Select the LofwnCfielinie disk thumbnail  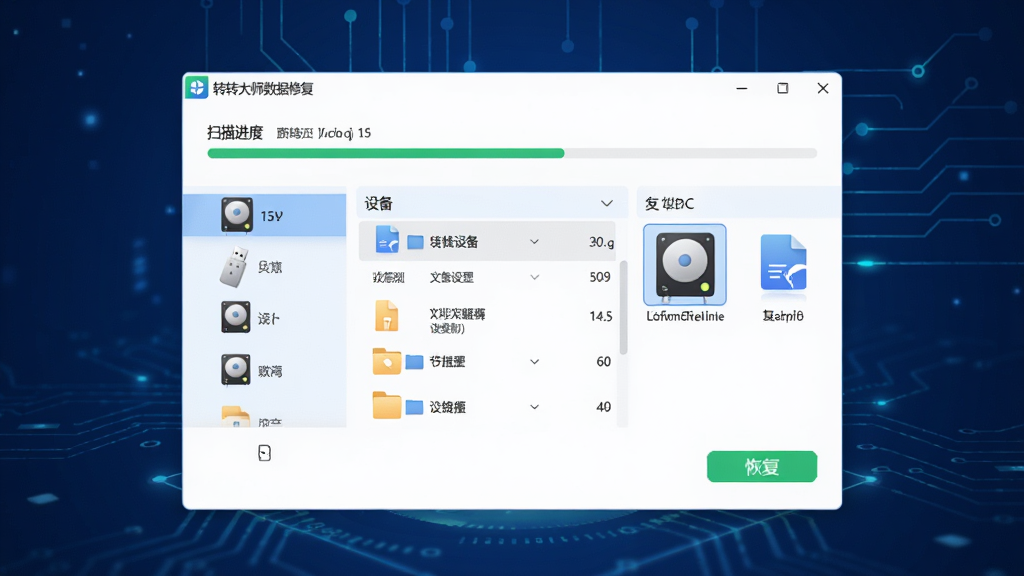684,264
